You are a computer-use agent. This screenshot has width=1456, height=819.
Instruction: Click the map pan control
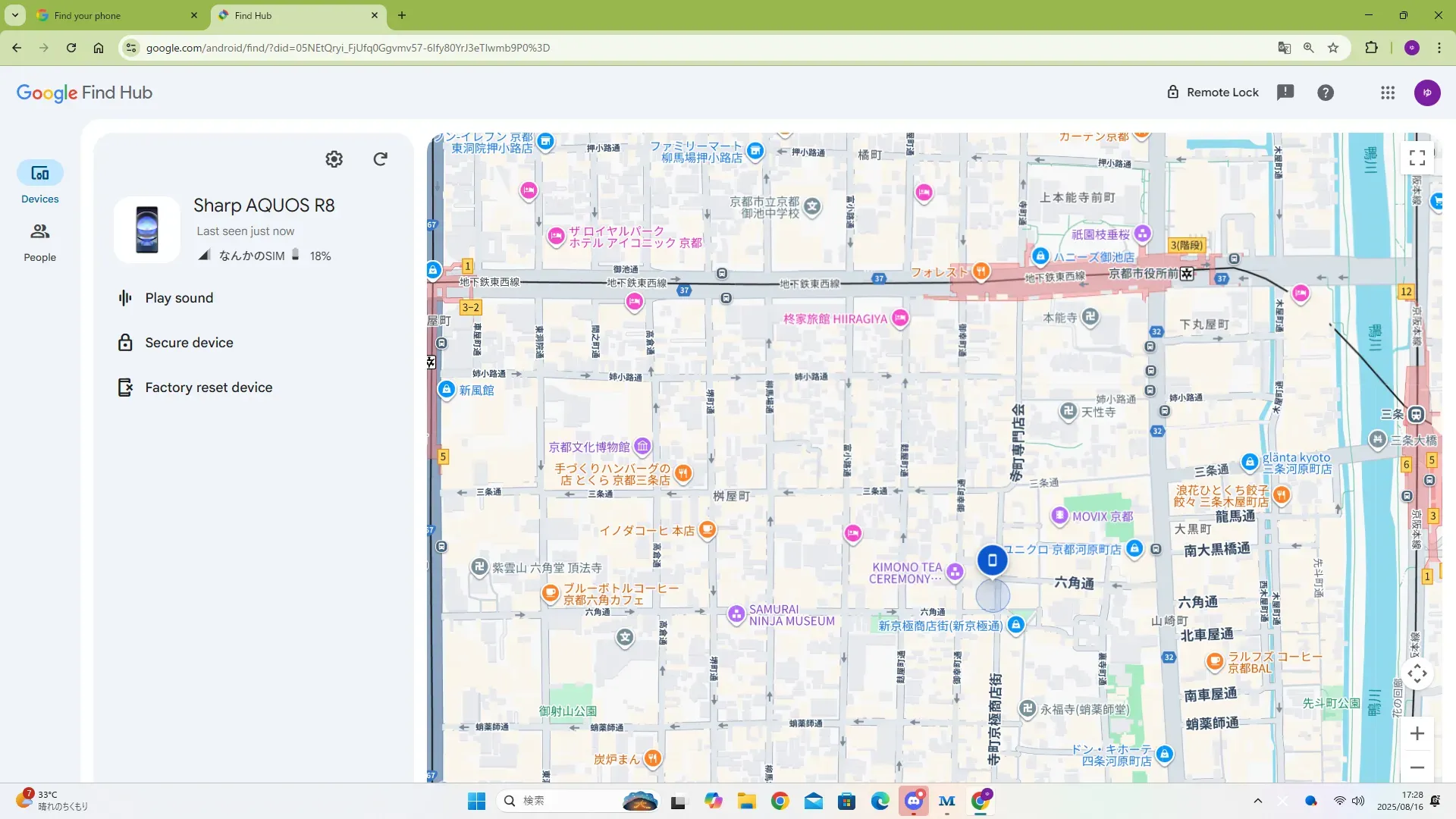pos(1417,673)
